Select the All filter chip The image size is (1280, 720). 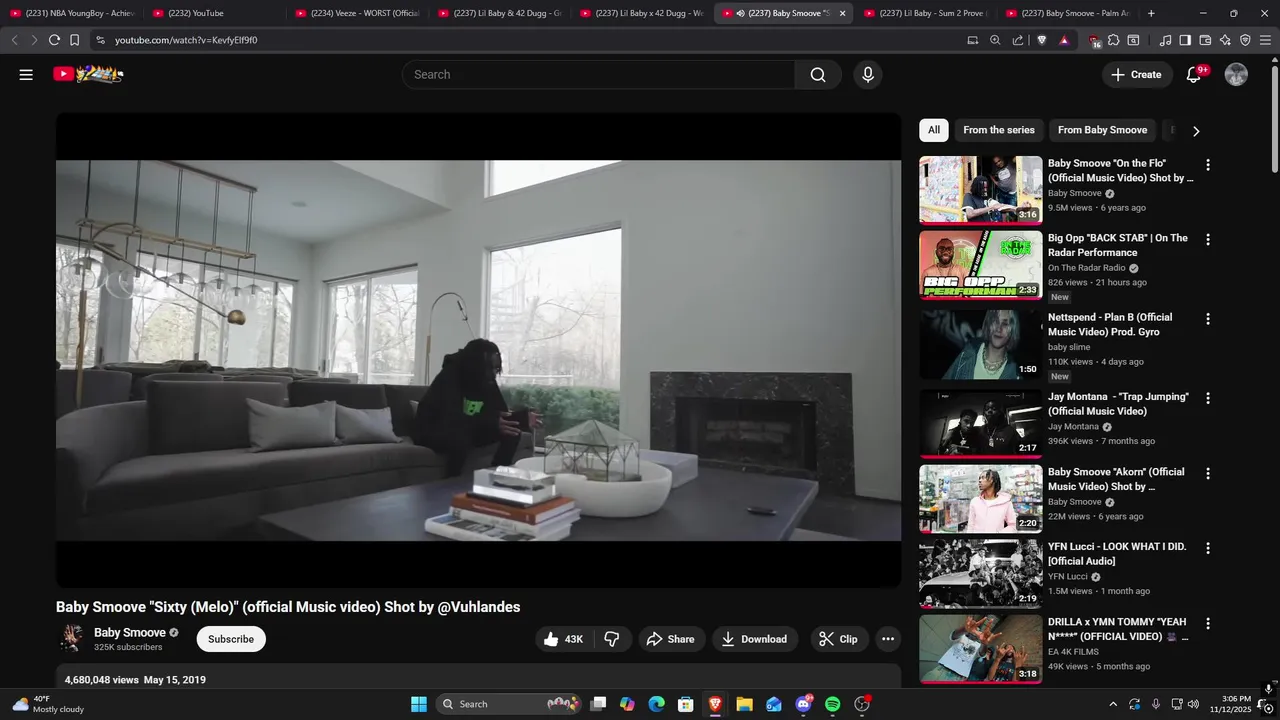tap(933, 130)
